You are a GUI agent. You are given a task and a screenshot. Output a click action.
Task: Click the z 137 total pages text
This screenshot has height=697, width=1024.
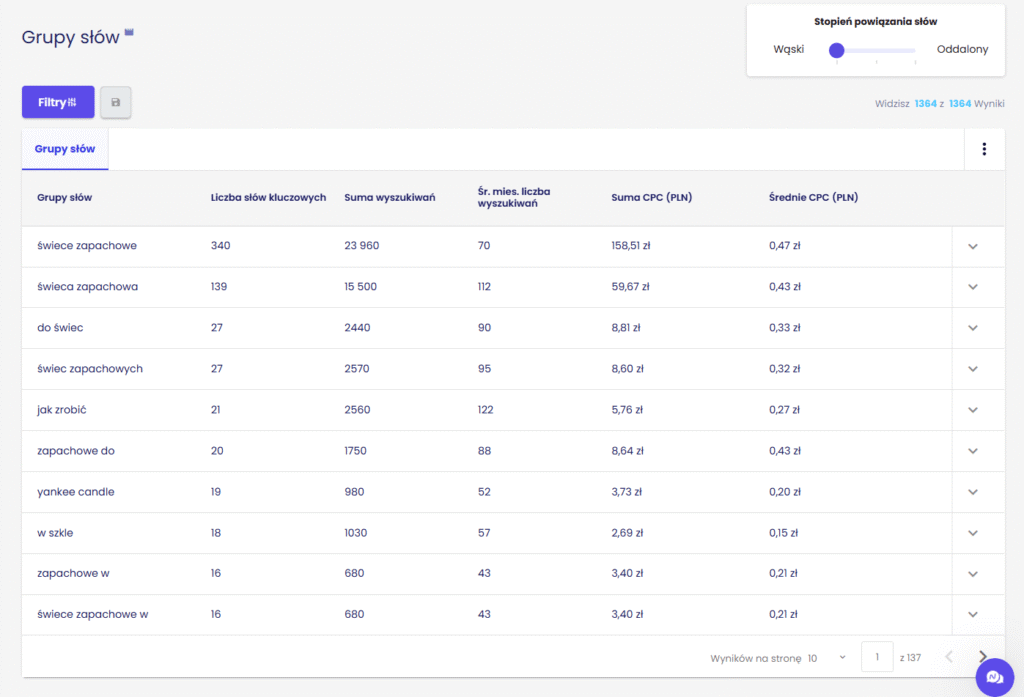[910, 658]
